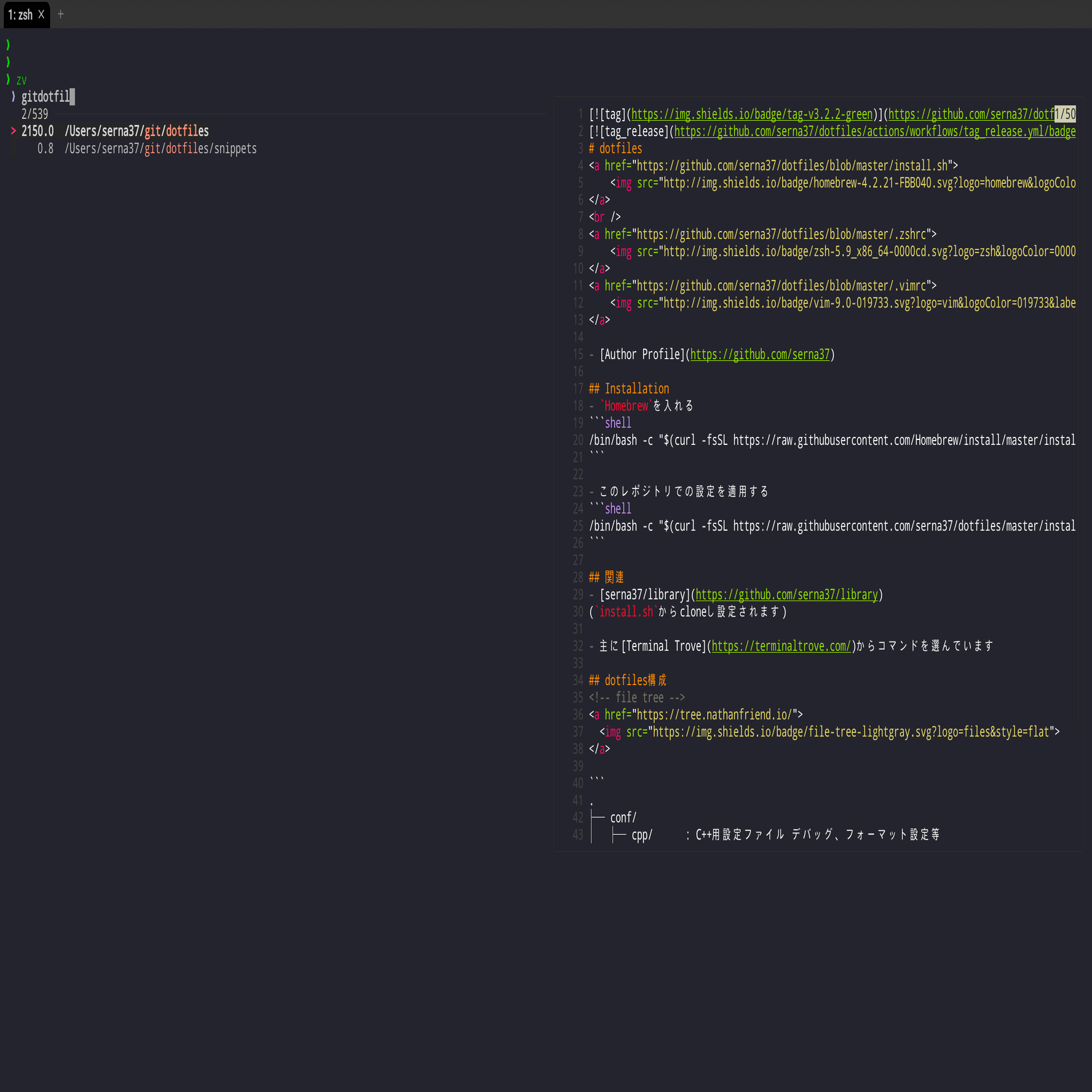Click the '<!-- file tree -->' comment line
Image resolution: width=1092 pixels, height=1092 pixels.
click(x=637, y=697)
